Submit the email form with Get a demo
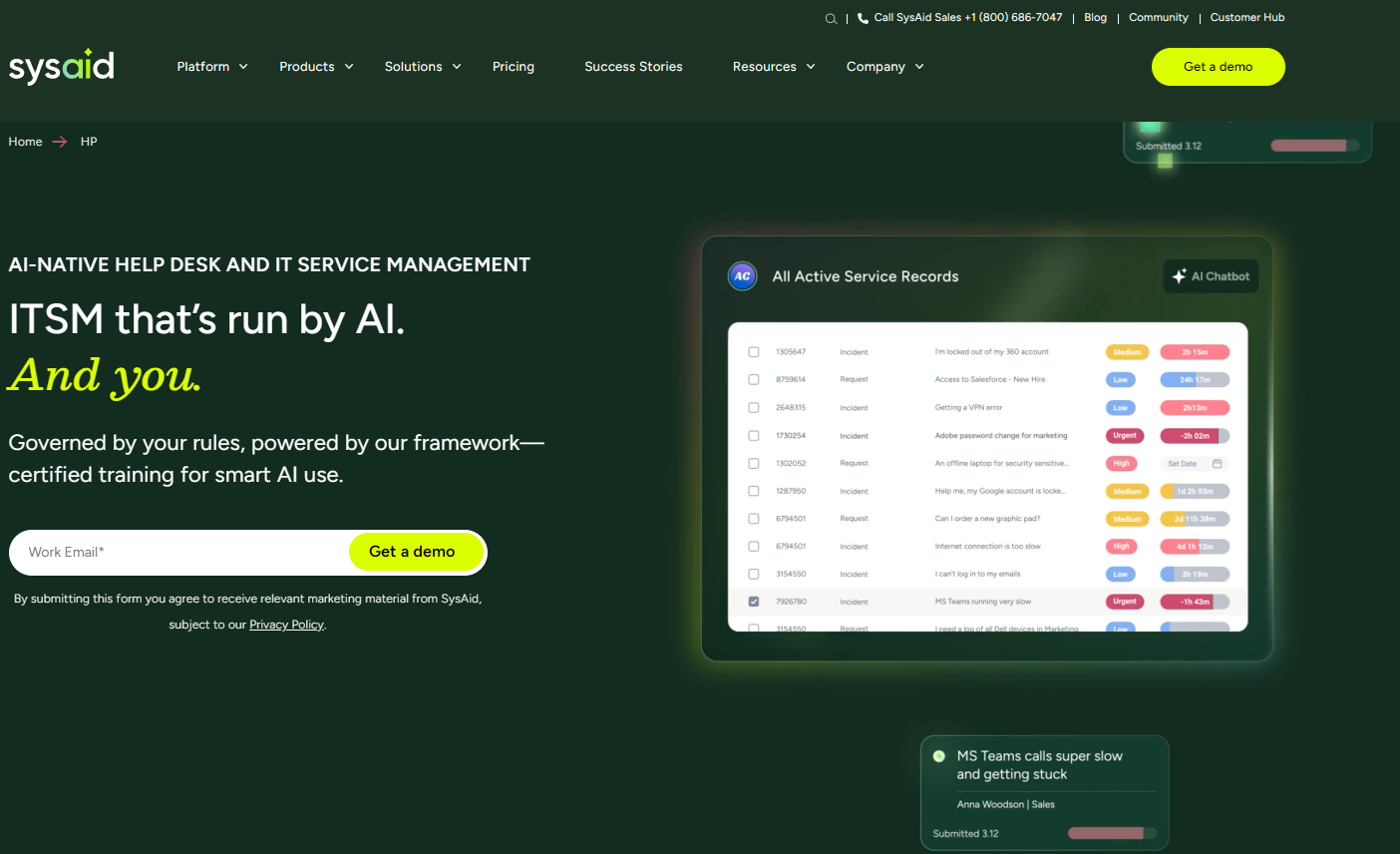This screenshot has width=1400, height=854. (x=417, y=552)
